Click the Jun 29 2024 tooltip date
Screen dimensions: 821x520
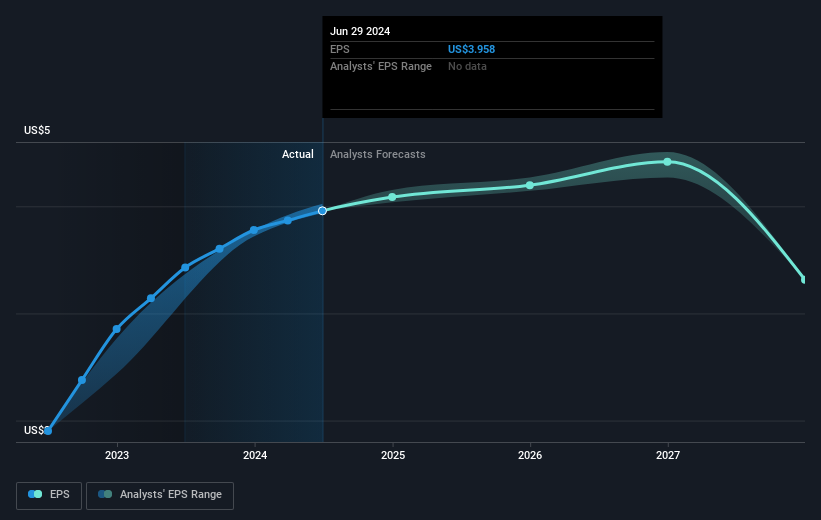pos(360,31)
